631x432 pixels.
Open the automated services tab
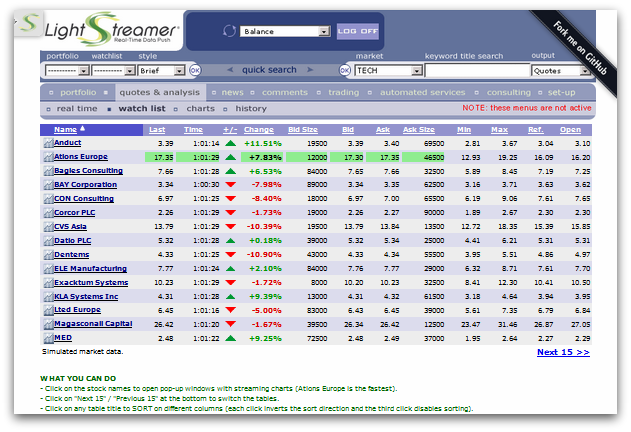tap(423, 93)
